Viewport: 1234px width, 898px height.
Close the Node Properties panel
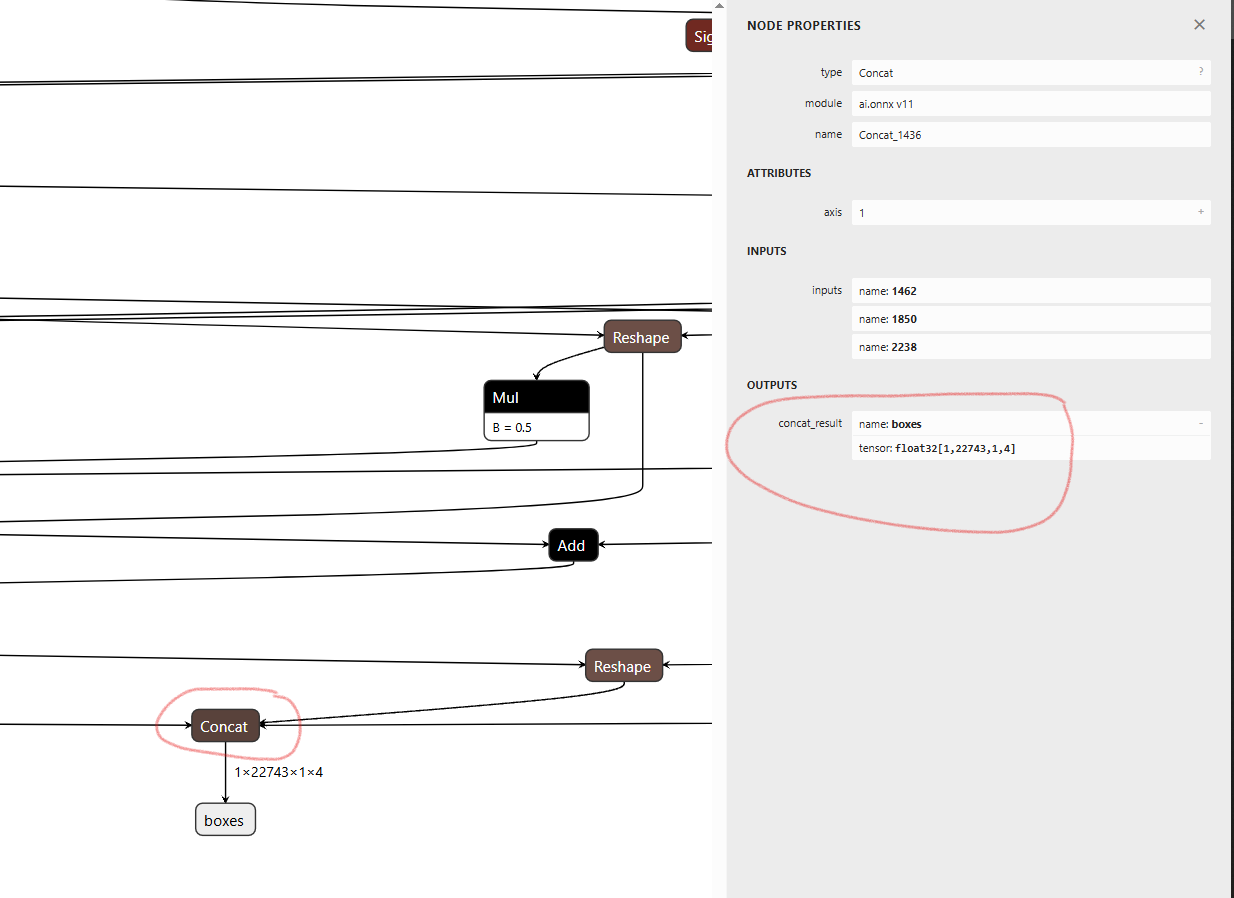pyautogui.click(x=1199, y=25)
